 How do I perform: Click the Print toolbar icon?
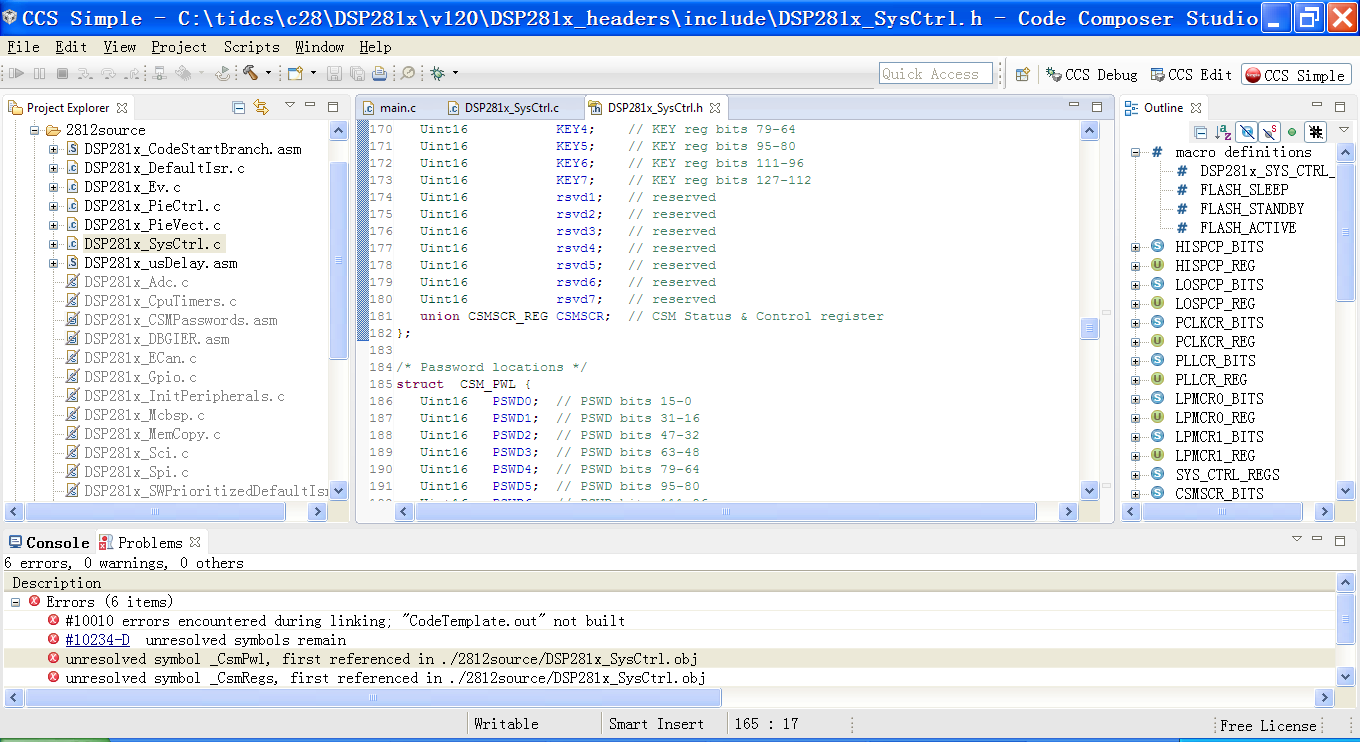pyautogui.click(x=379, y=73)
